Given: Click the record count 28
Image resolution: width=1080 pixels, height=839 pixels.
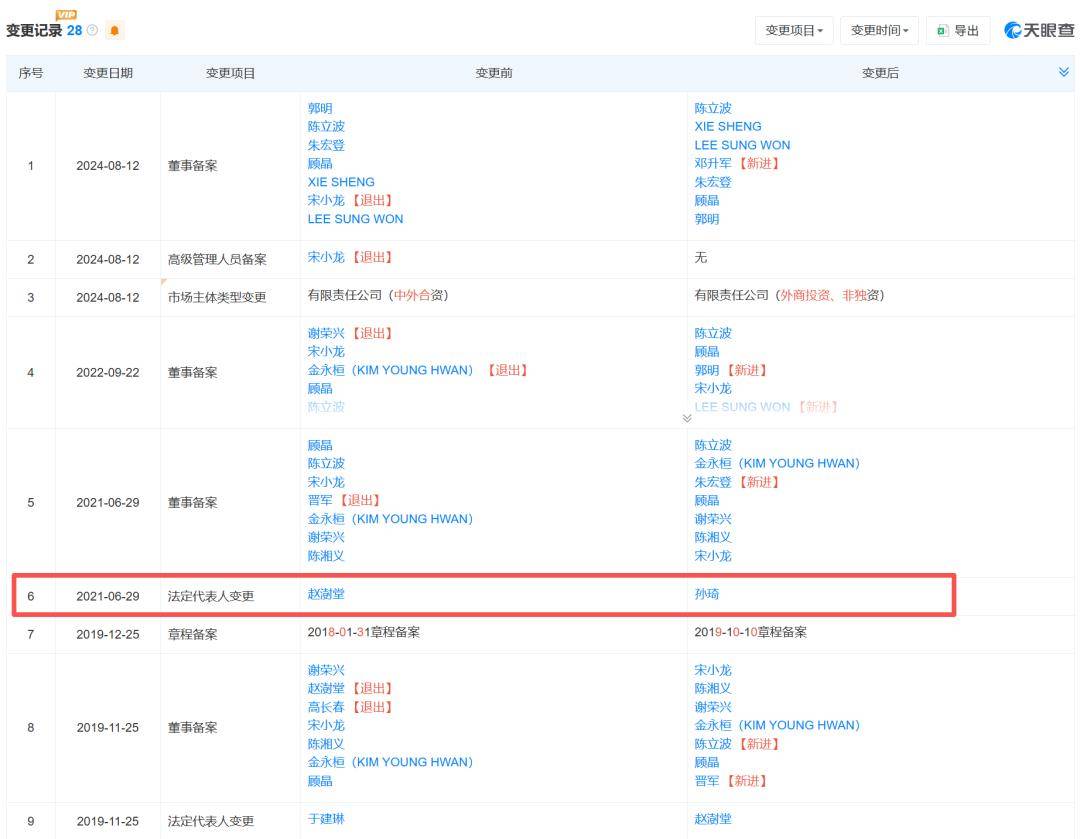Looking at the screenshot, I should (74, 30).
